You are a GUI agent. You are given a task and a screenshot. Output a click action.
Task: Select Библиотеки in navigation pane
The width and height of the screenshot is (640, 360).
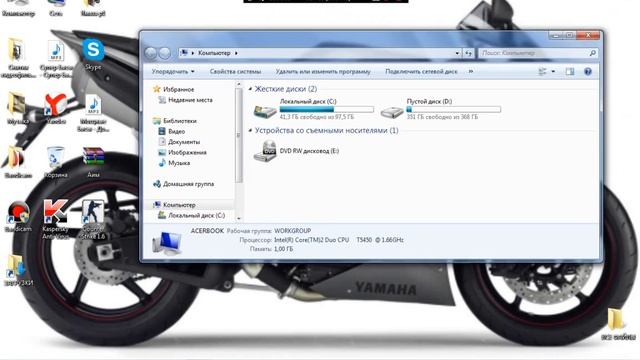pos(180,121)
